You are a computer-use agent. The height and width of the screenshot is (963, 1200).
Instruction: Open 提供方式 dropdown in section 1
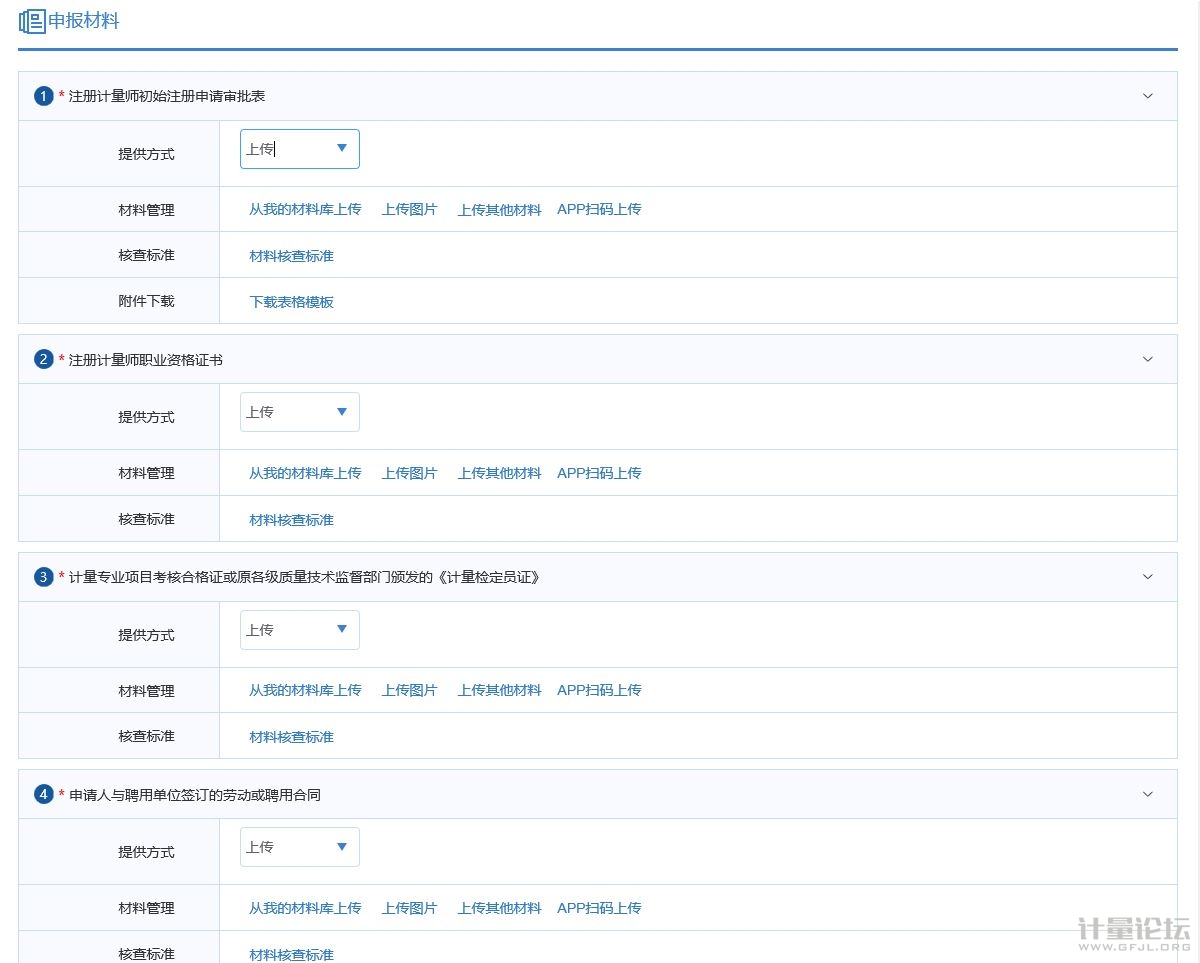click(299, 149)
